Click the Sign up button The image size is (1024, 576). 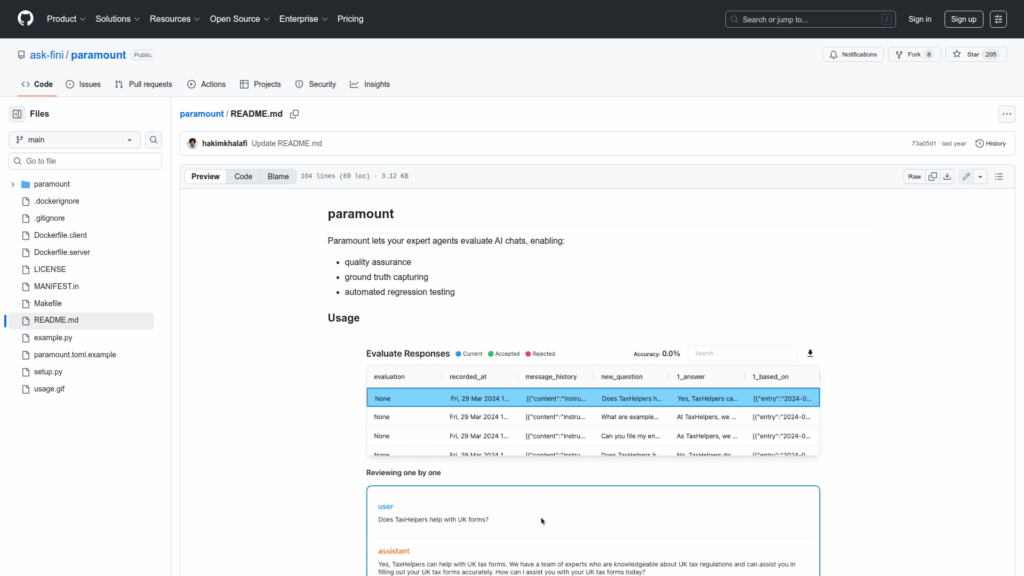point(963,19)
